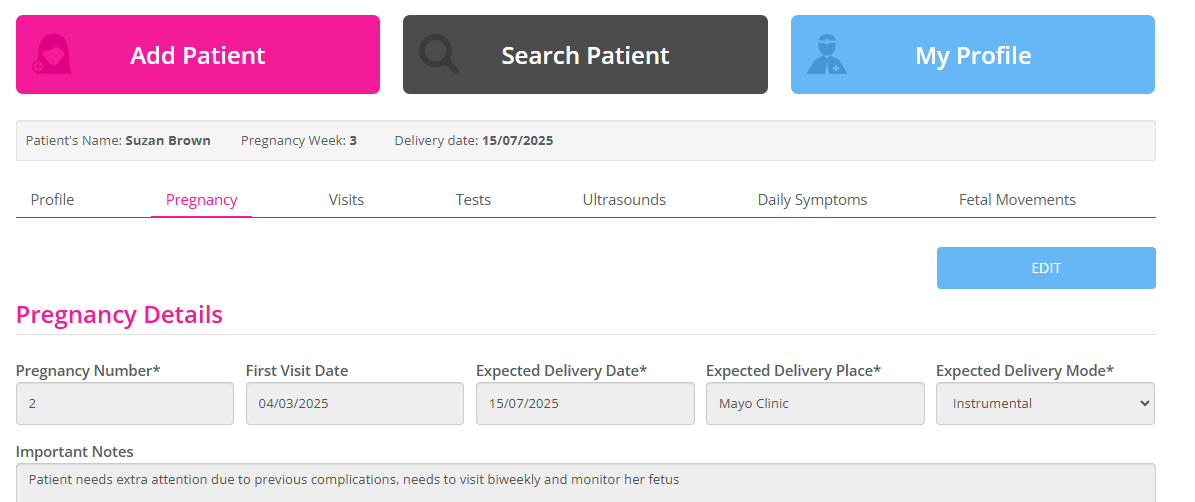Click the Important Notes text area
This screenshot has height=502, width=1195.
click(x=585, y=483)
